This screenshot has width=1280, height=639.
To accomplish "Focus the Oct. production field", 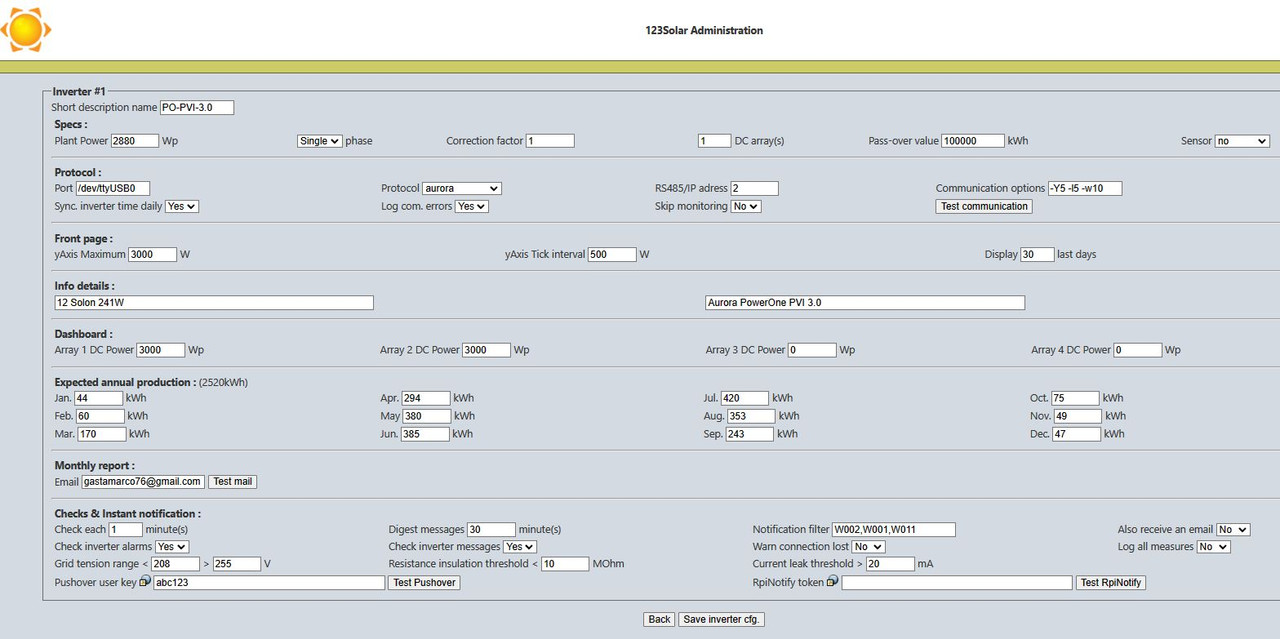I will [1076, 398].
